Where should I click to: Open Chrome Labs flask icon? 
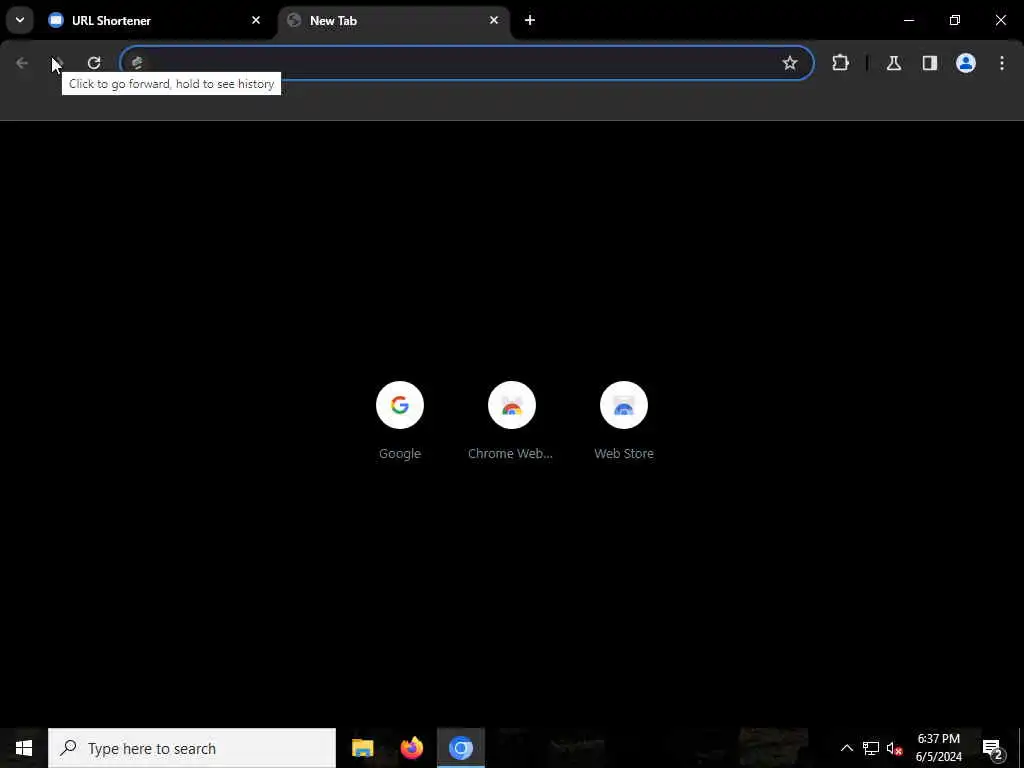(893, 63)
